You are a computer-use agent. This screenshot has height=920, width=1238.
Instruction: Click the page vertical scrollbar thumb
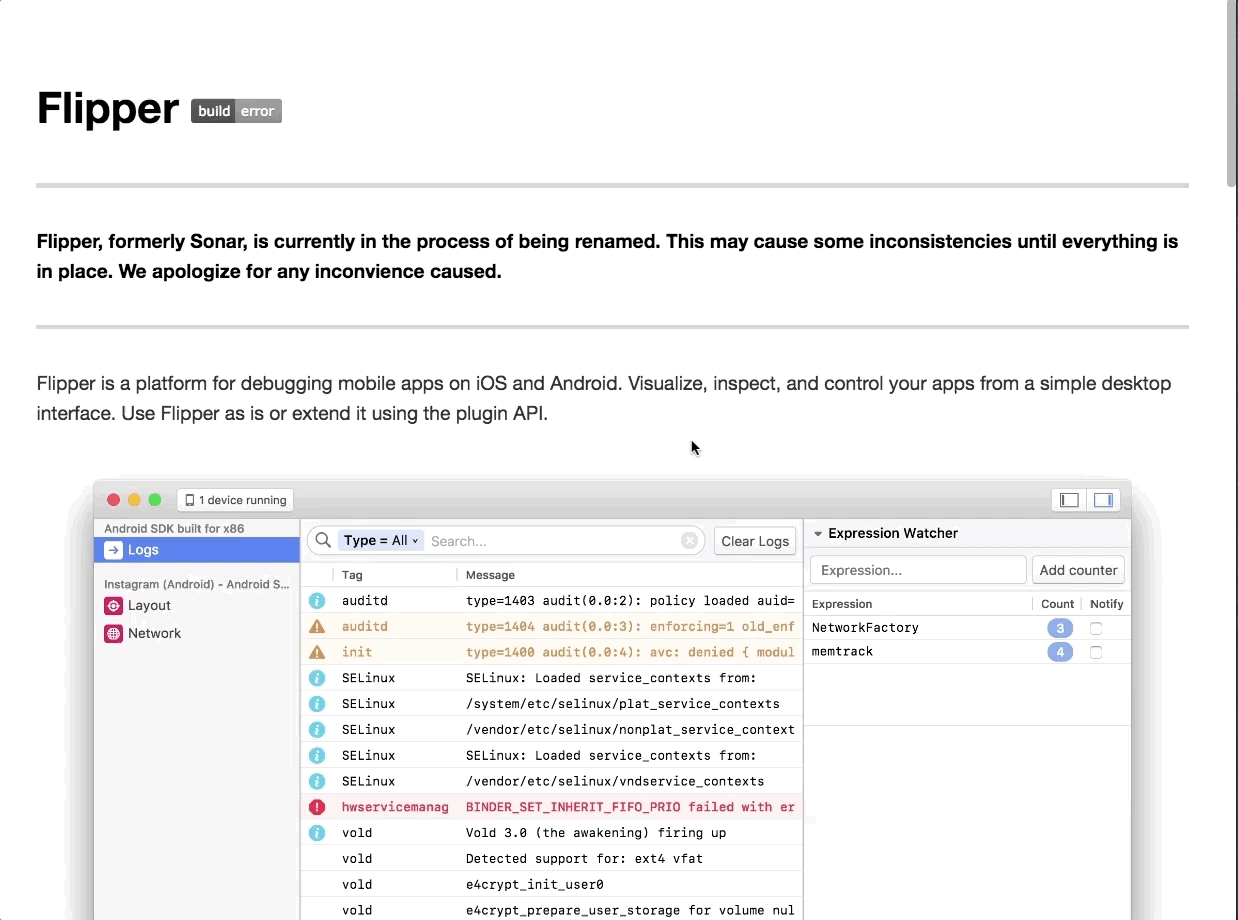pos(1231,95)
